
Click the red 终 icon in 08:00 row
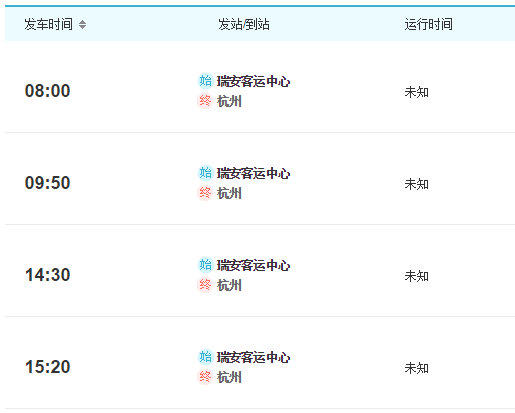point(205,101)
